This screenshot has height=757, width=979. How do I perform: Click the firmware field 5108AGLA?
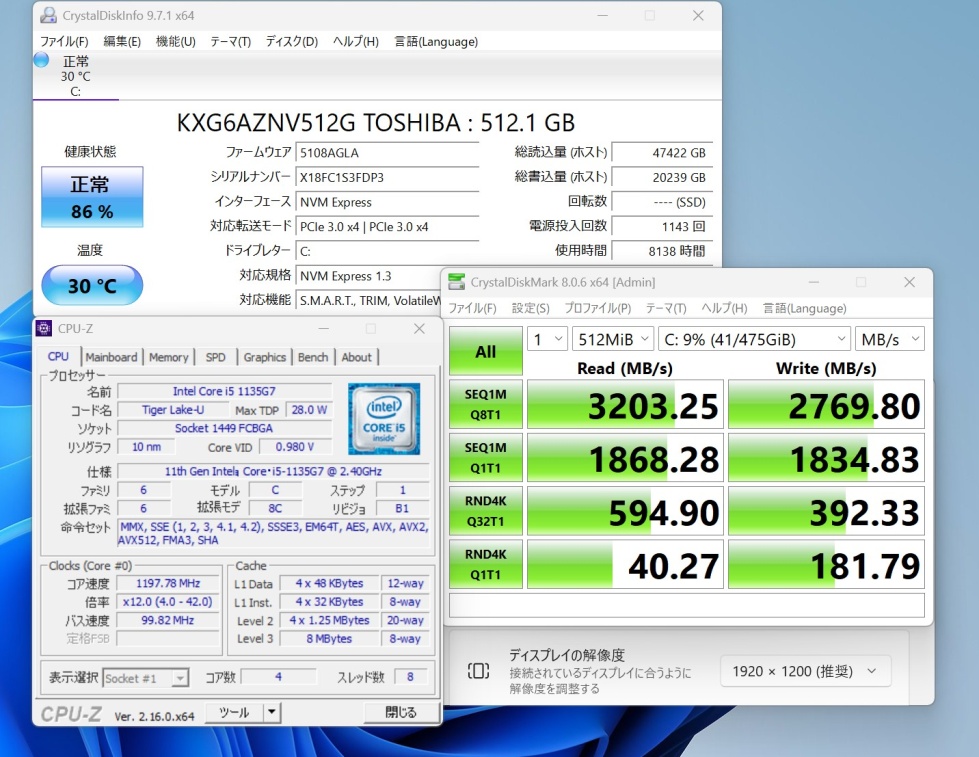tap(387, 153)
